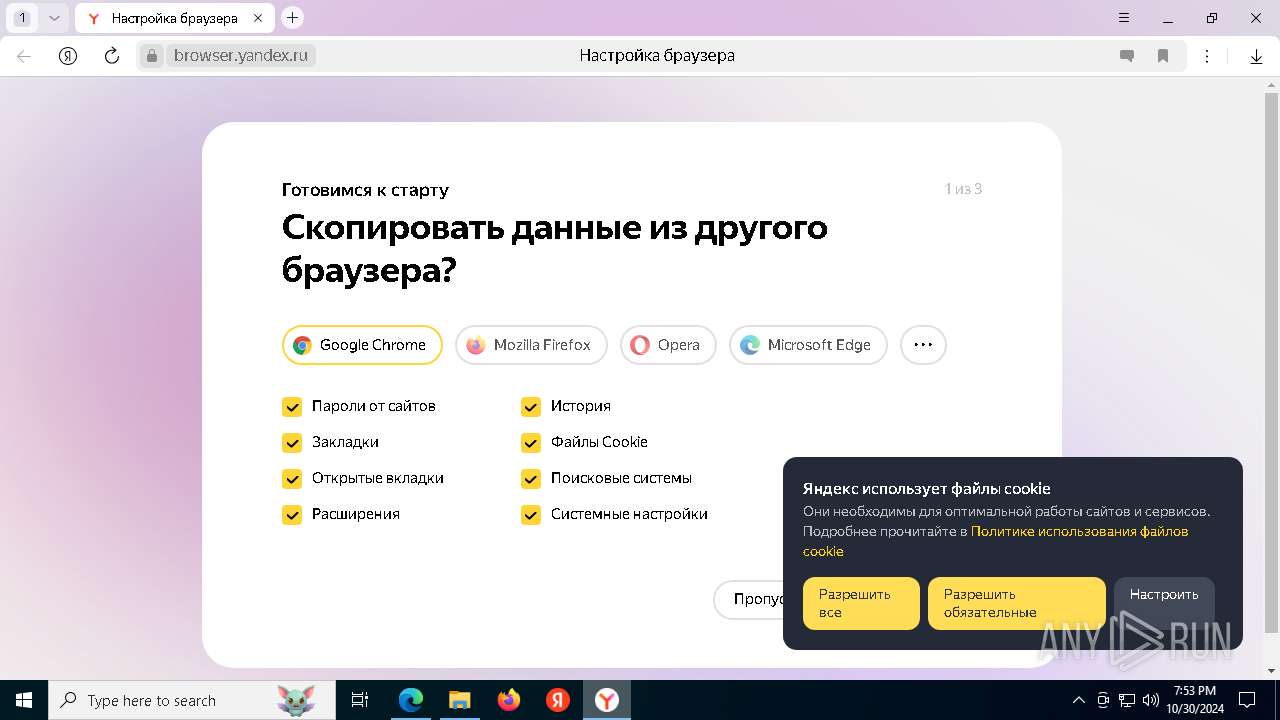Viewport: 1280px width, 720px height.
Task: Click the 1 из 3 step indicator
Action: click(963, 189)
